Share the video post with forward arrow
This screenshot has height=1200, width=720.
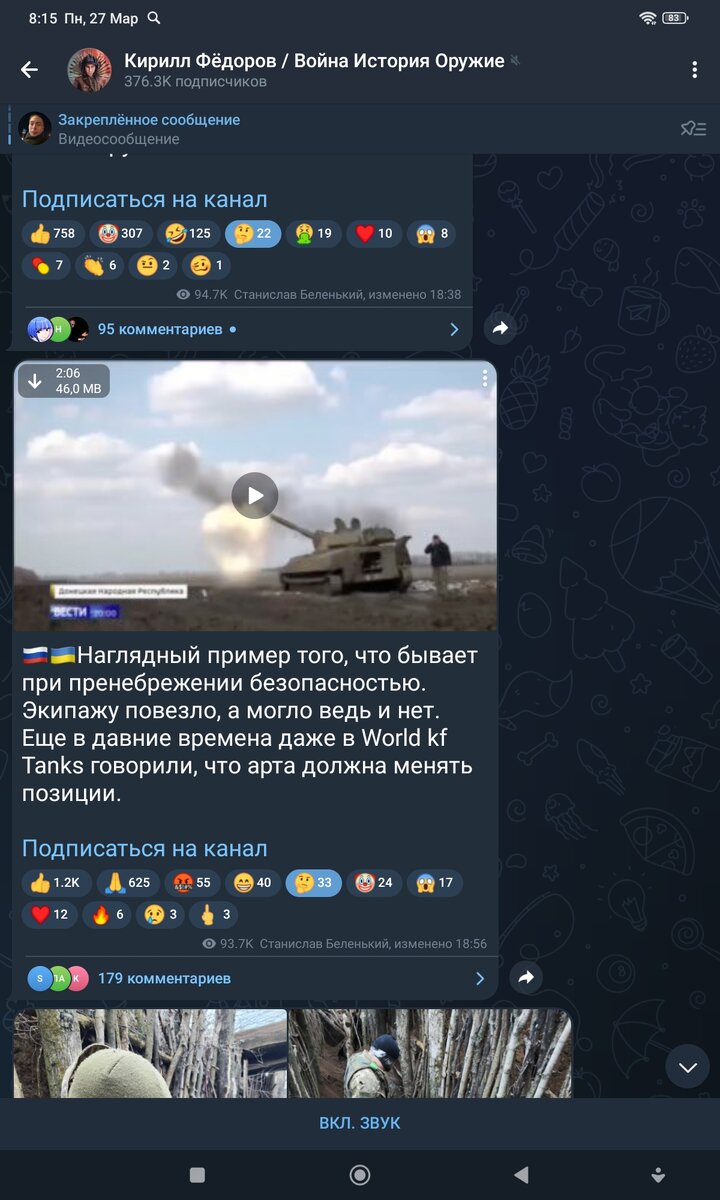(526, 978)
